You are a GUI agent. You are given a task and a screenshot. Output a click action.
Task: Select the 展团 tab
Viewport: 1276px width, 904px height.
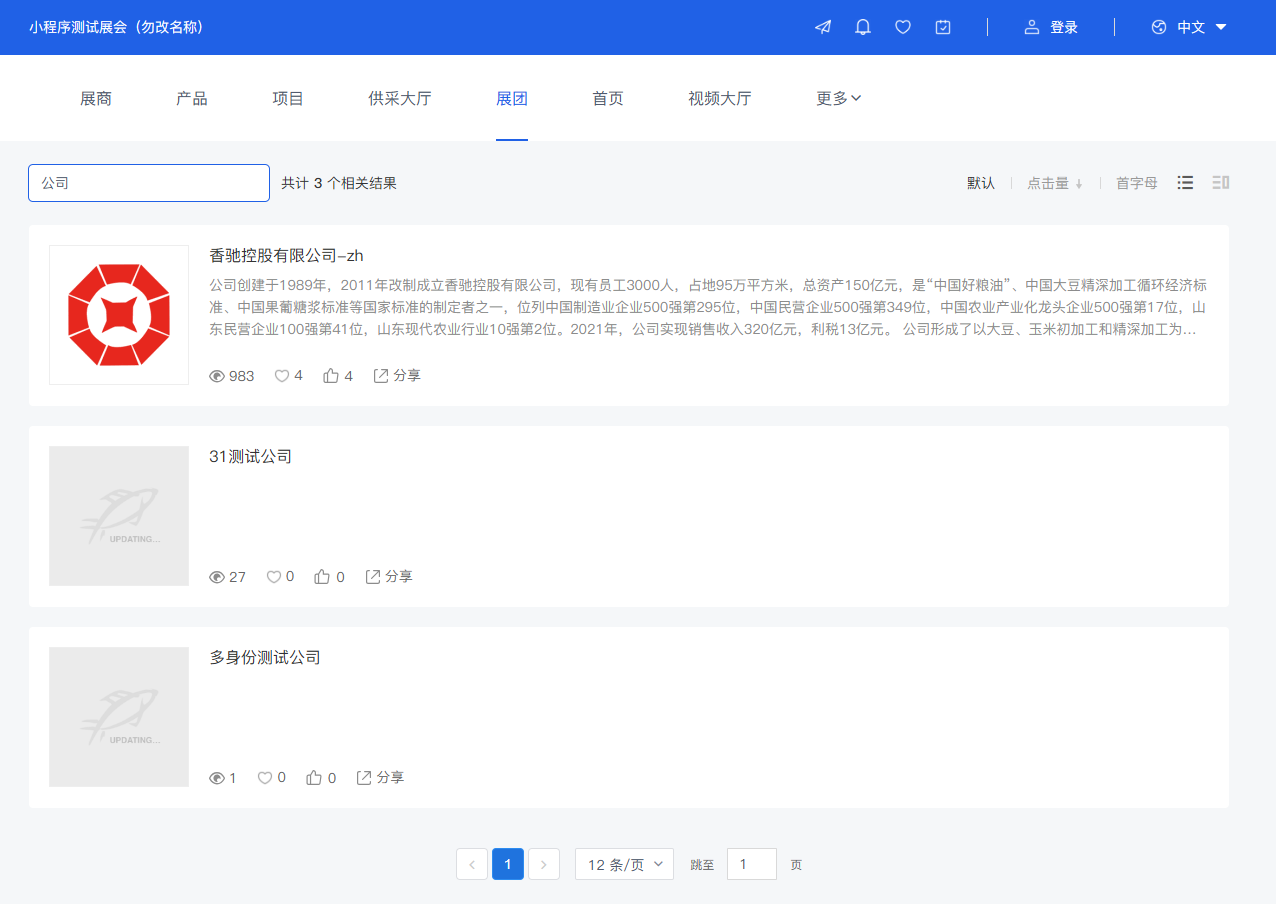point(512,98)
